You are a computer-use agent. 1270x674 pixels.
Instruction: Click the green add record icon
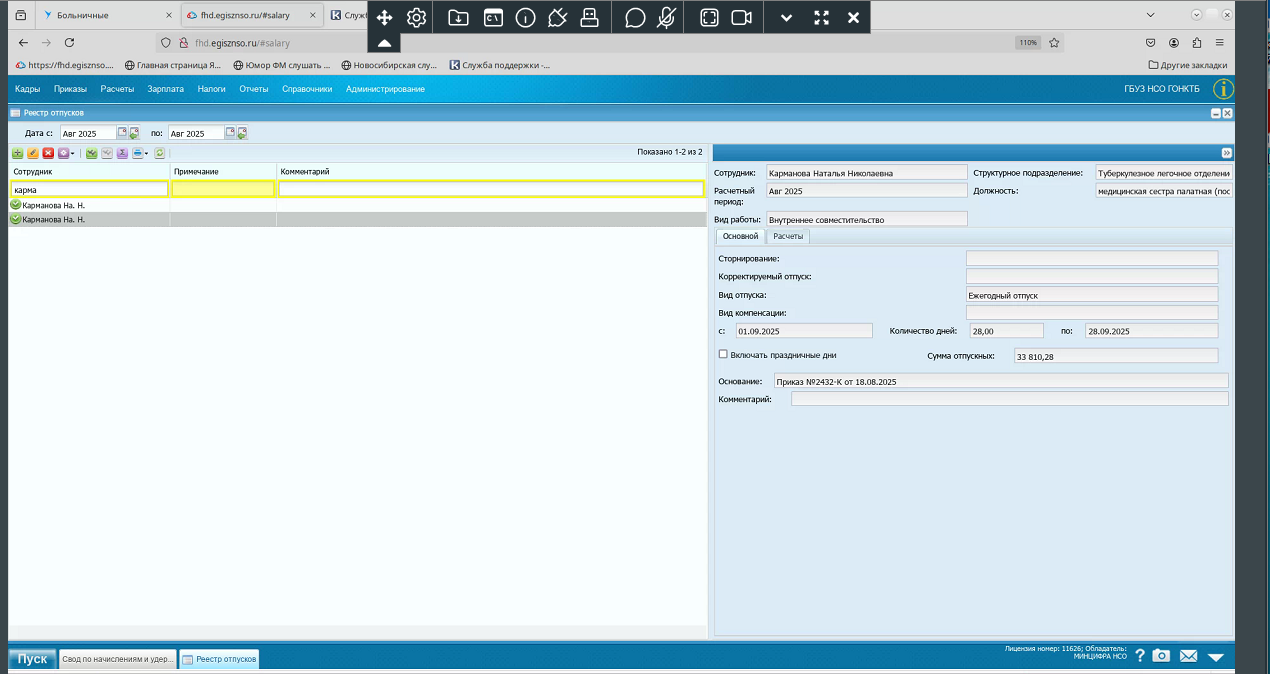17,153
